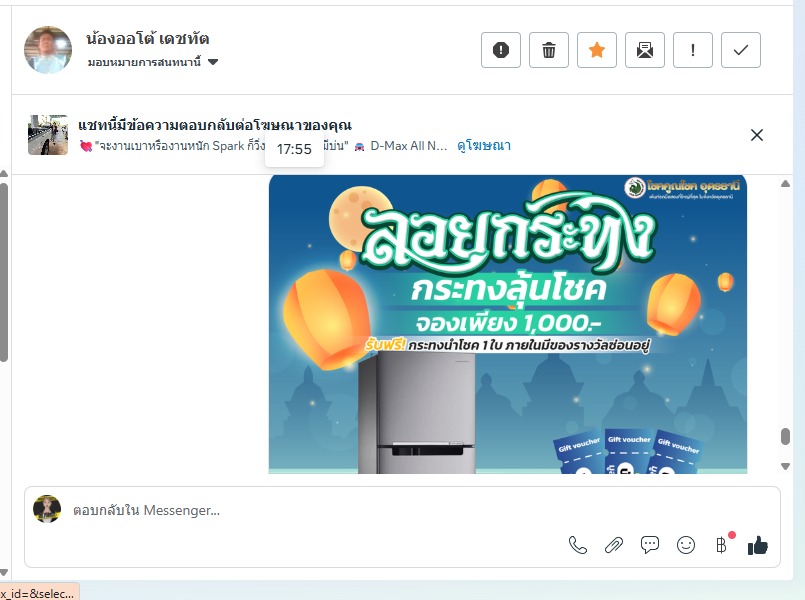Open the Loy Krathong promotion image
The width and height of the screenshot is (805, 600).
tap(508, 324)
